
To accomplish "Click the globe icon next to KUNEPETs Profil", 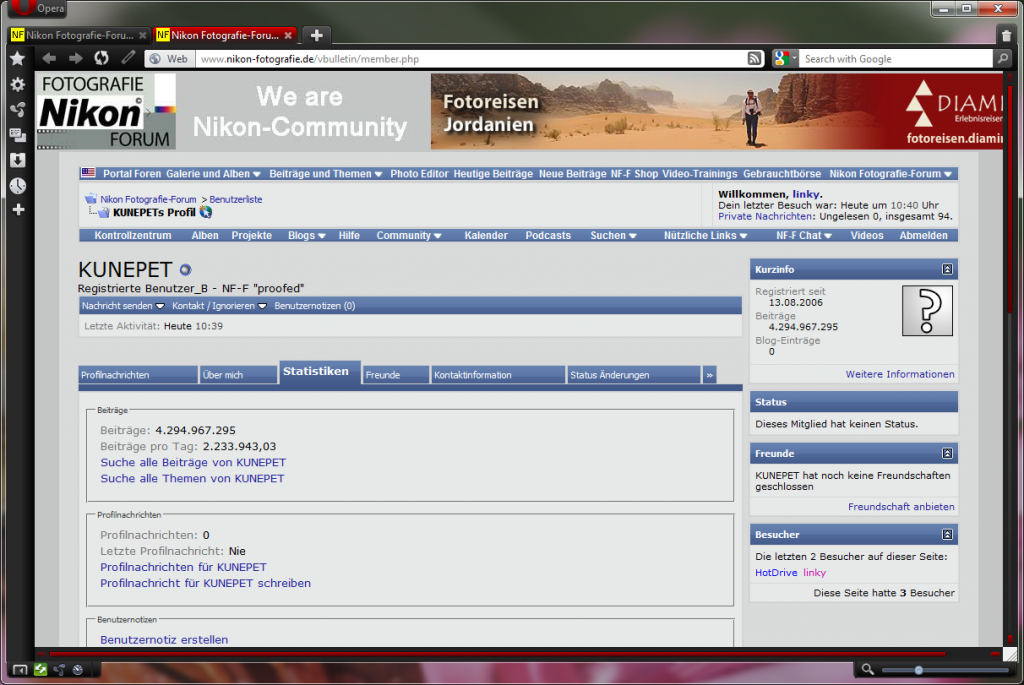I will click(206, 212).
